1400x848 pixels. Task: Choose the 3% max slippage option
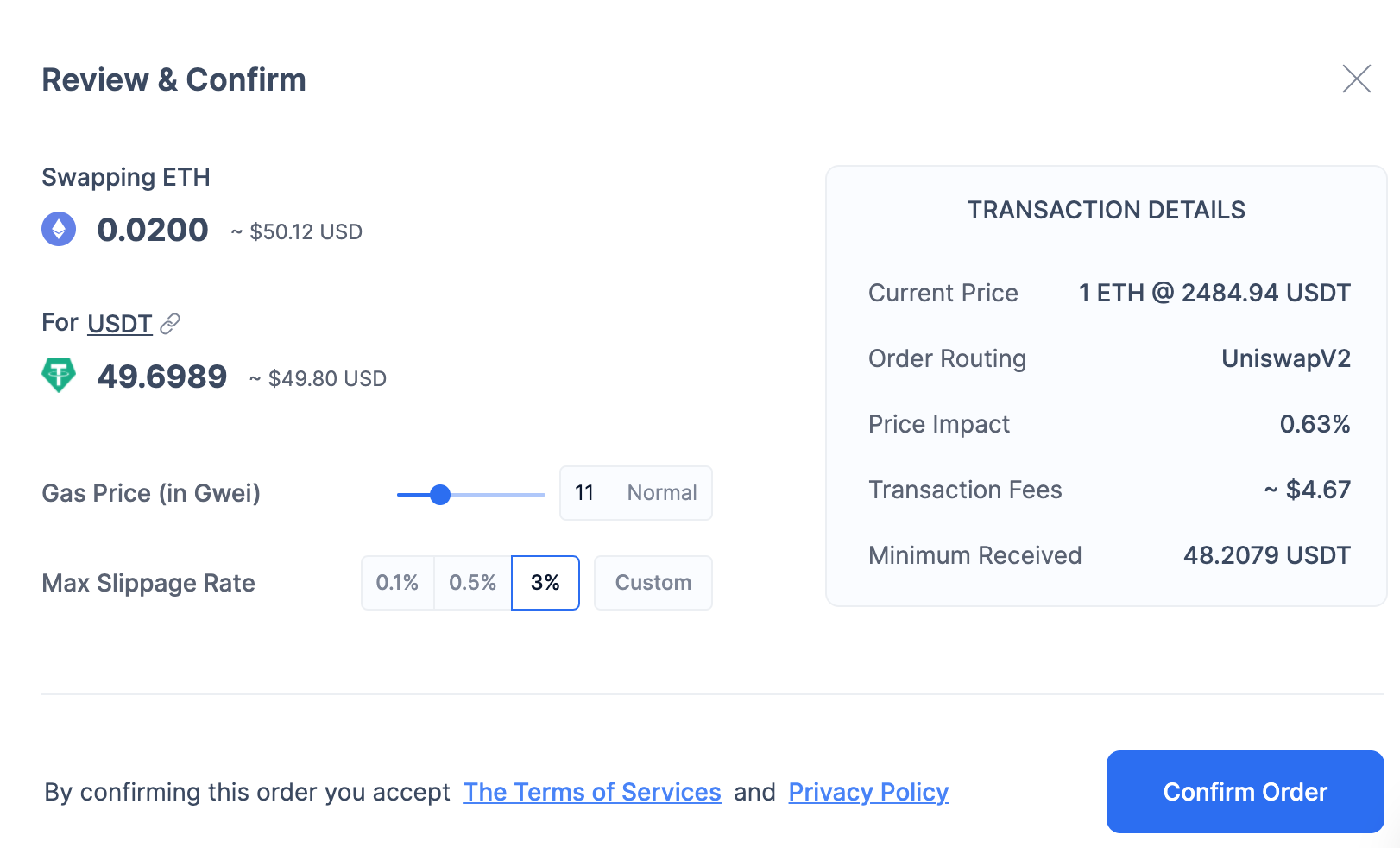point(545,583)
